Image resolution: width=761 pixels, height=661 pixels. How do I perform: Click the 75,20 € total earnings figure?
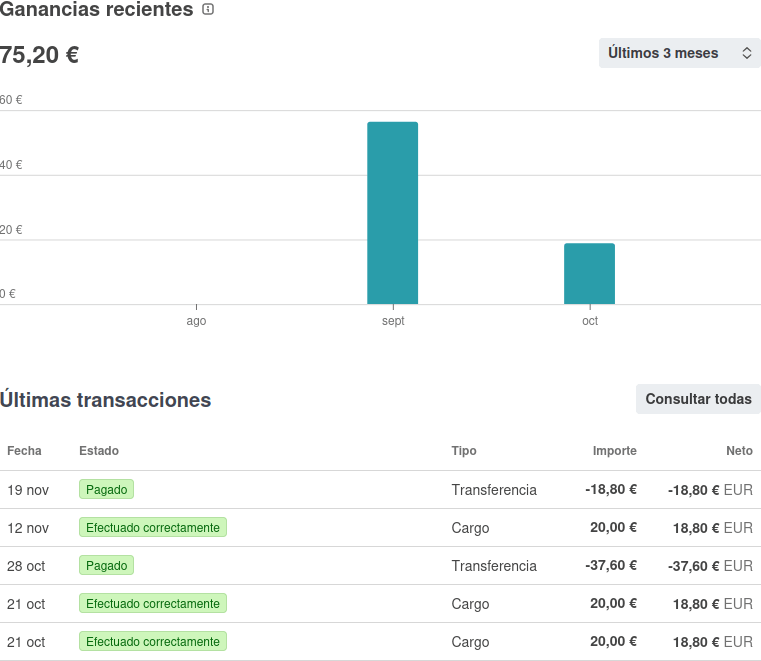click(39, 55)
